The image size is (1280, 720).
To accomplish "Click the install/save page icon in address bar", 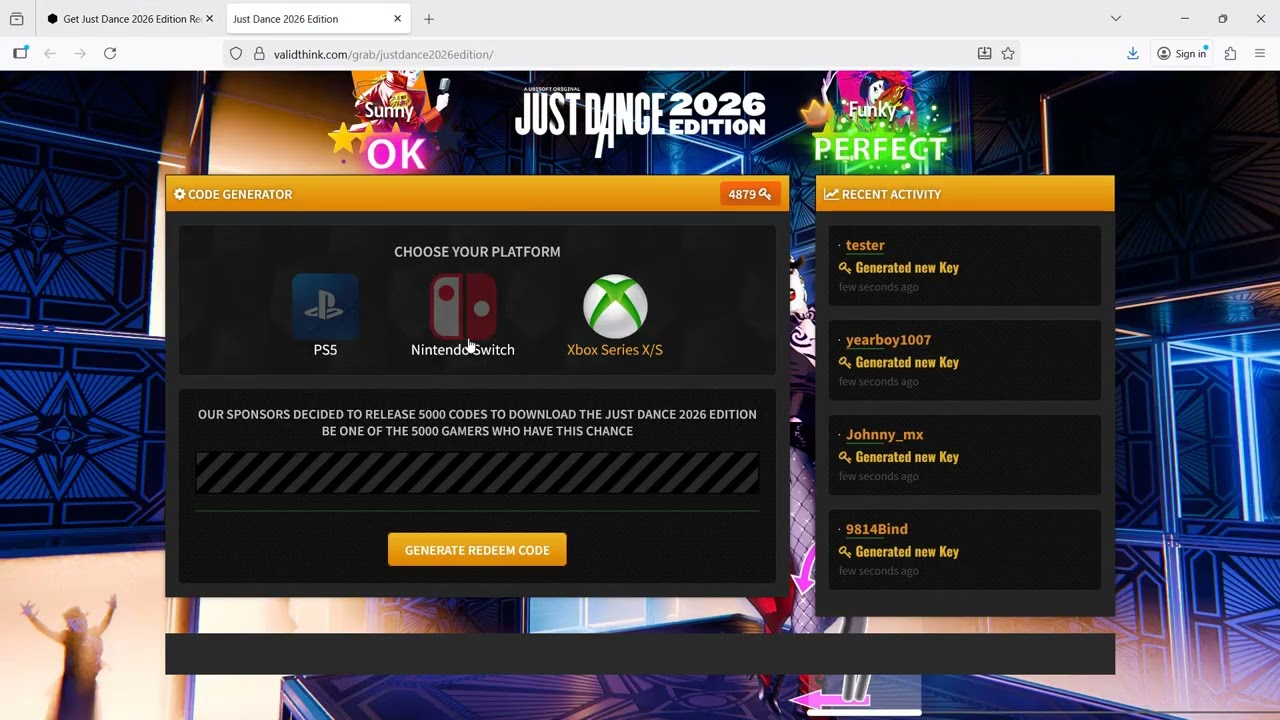I will 984,54.
